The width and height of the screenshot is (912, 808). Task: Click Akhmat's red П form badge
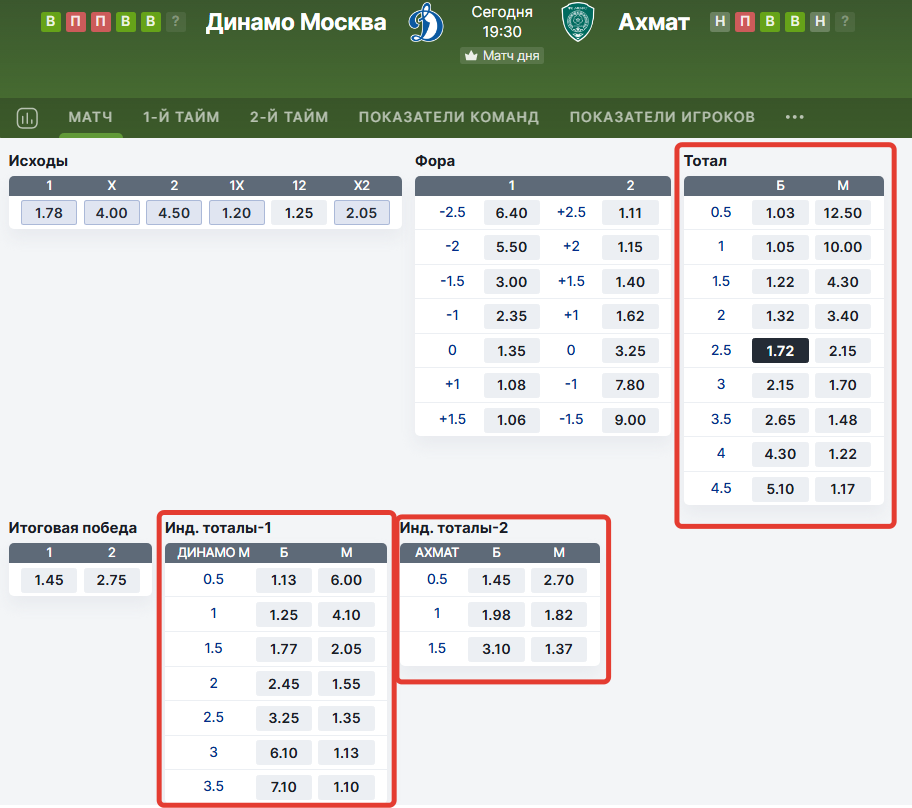click(x=745, y=22)
